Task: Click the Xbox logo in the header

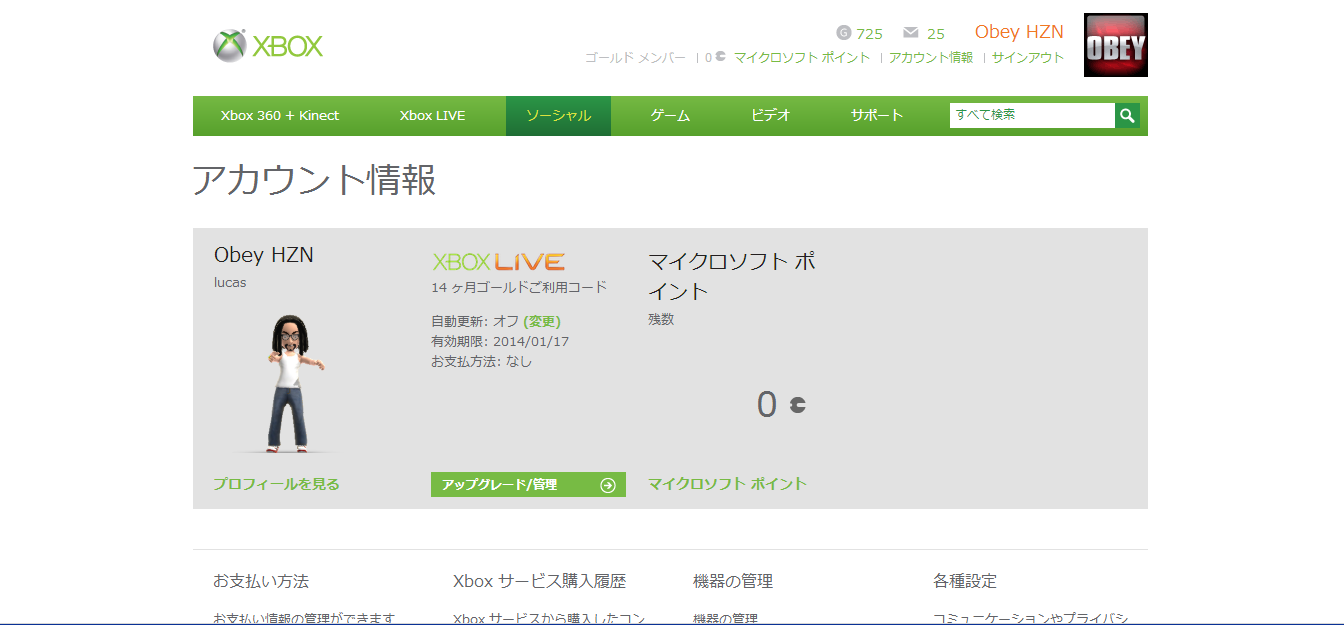Action: pyautogui.click(x=268, y=46)
